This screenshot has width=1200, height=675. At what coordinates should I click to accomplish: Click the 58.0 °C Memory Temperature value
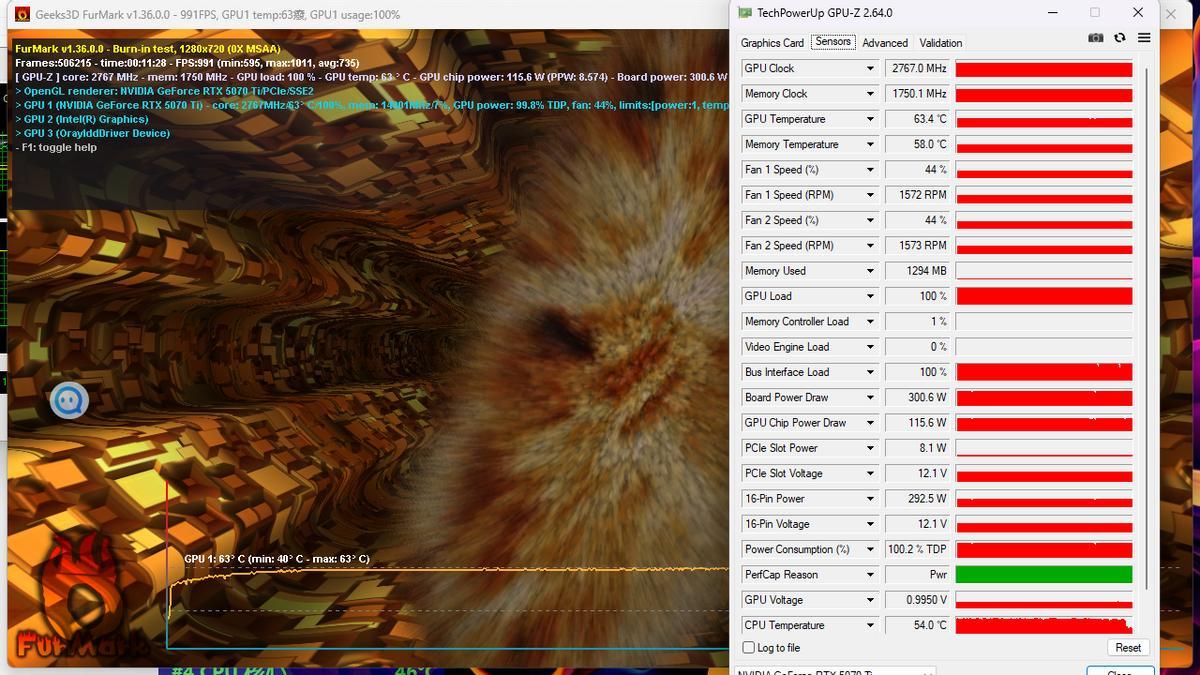pos(918,145)
